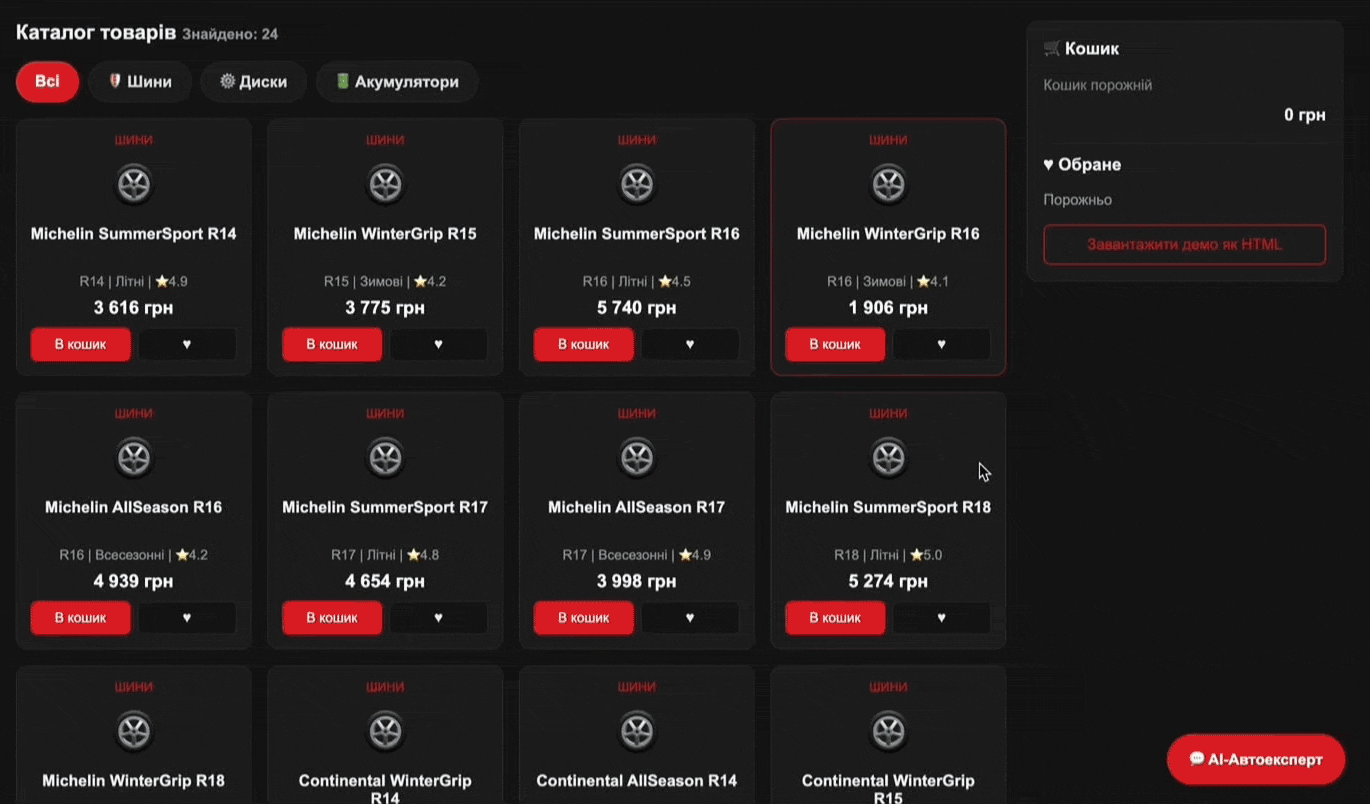The image size is (1370, 804).
Task: Click the price 1 906 грн
Action: (888, 308)
